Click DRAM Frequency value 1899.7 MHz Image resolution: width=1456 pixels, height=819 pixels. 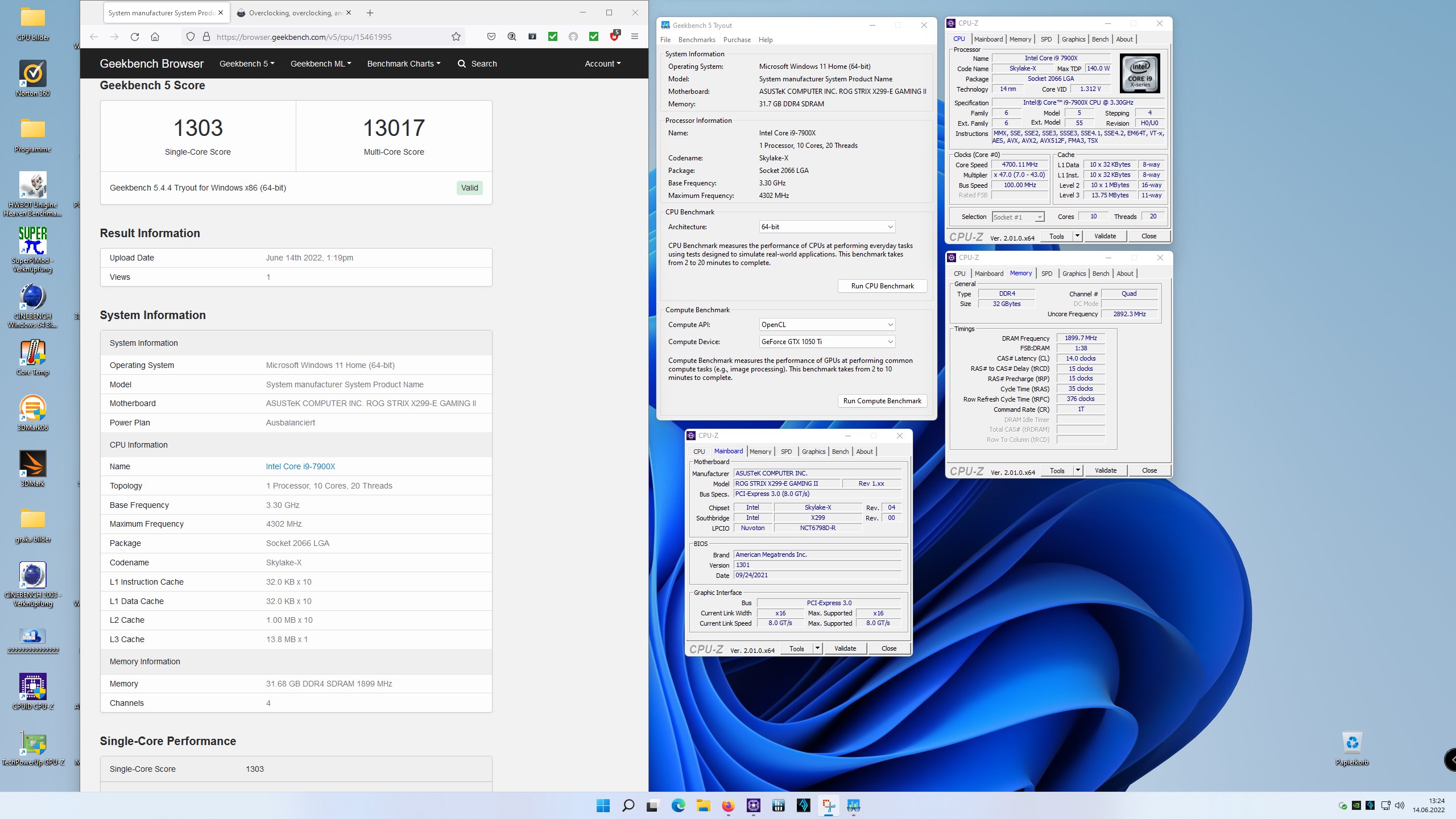(x=1080, y=338)
